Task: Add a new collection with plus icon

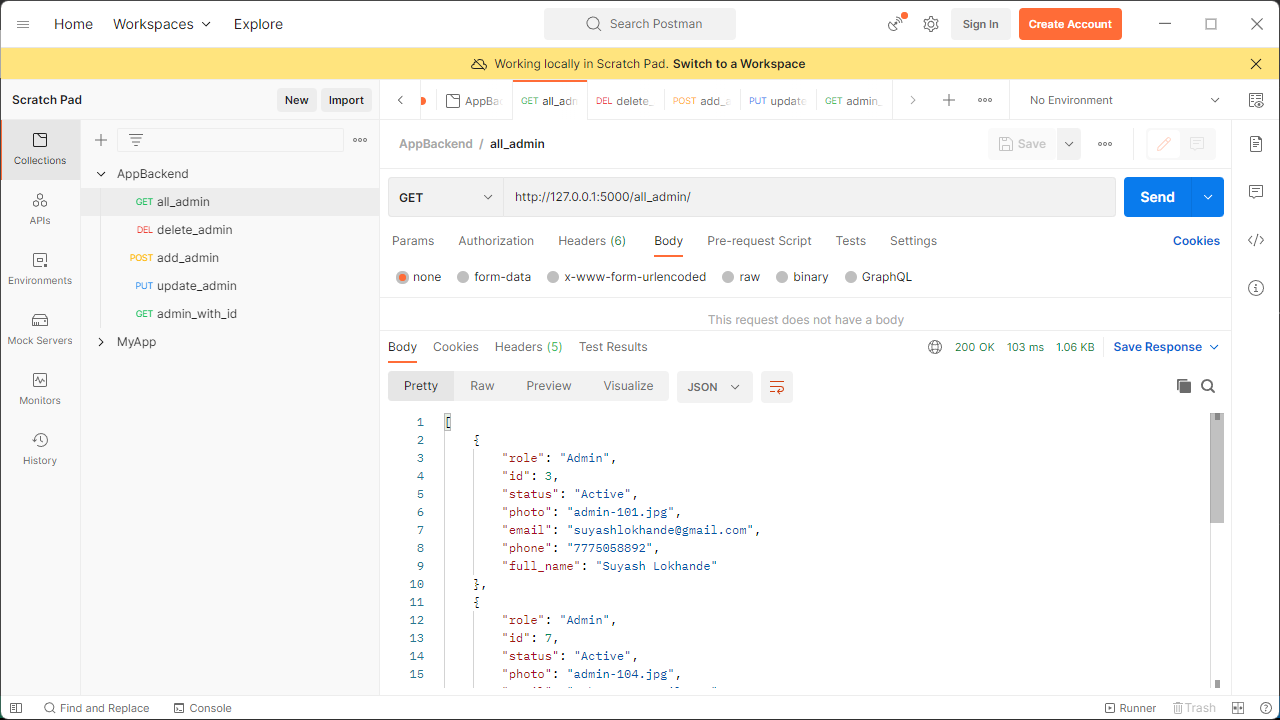Action: coord(100,140)
